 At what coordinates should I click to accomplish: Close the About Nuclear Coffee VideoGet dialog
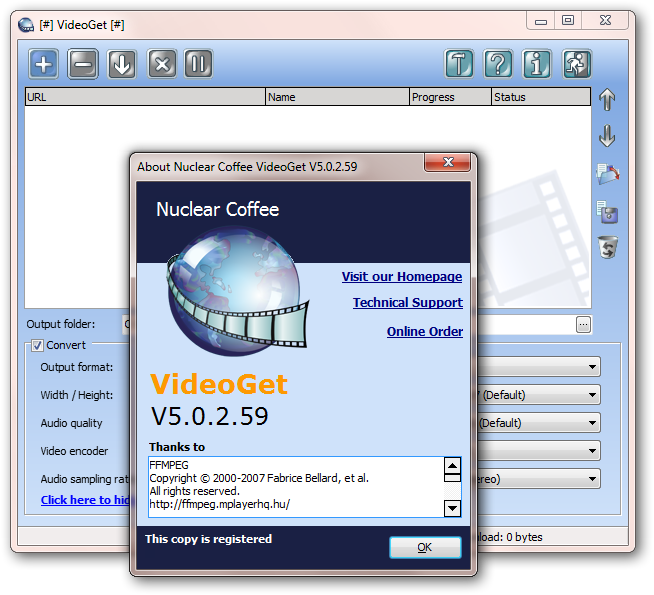pos(448,162)
